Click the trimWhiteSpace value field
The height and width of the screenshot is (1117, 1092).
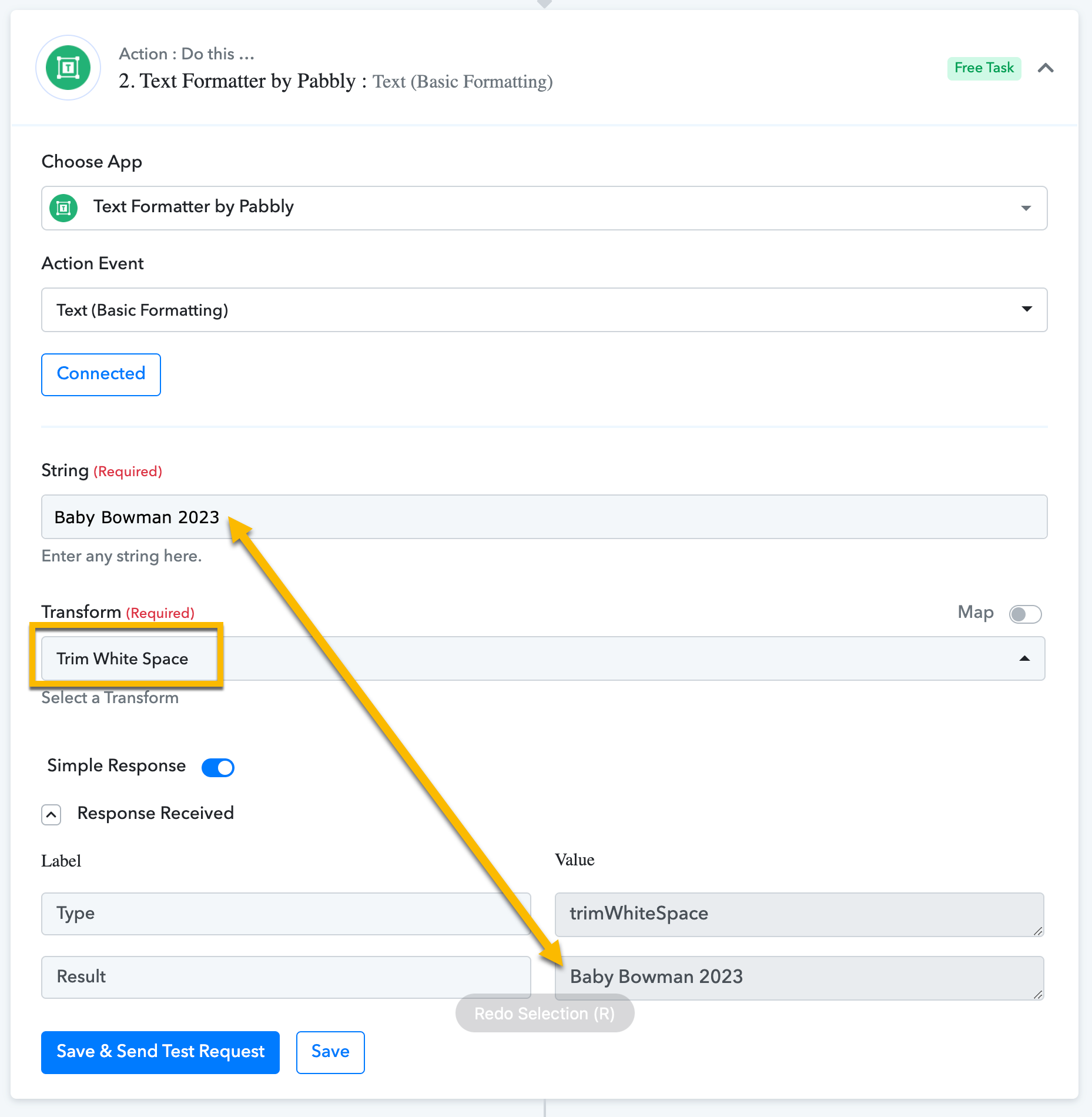[799, 914]
